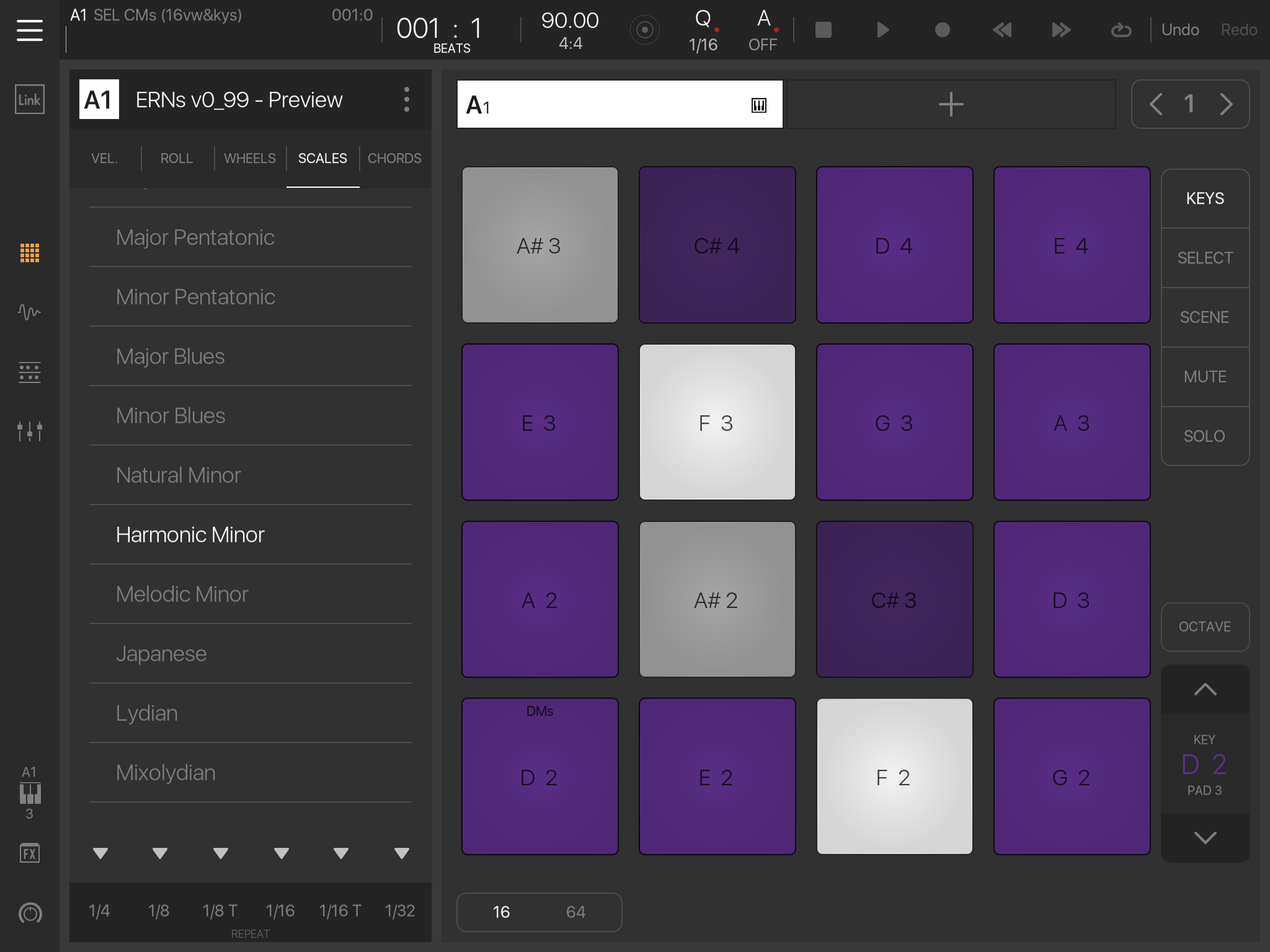Click the rewind button

point(1001,30)
